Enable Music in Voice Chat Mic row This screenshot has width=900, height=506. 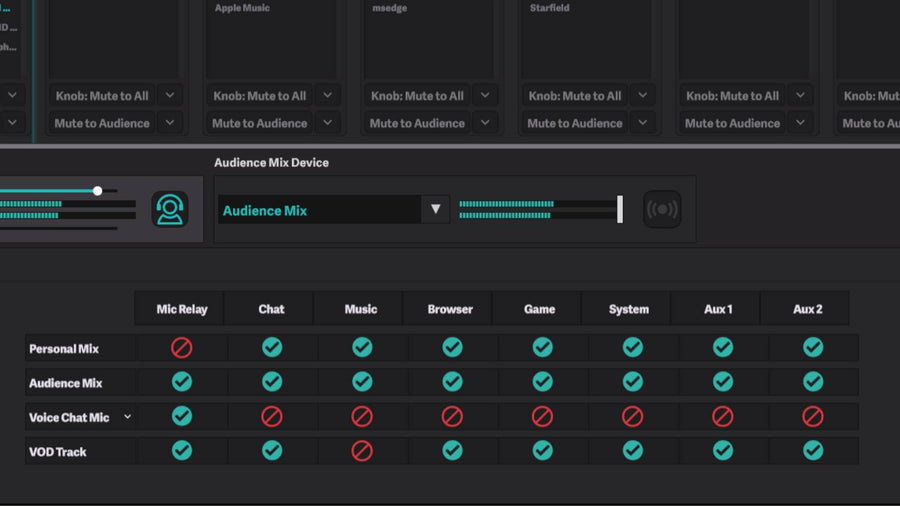pos(362,417)
